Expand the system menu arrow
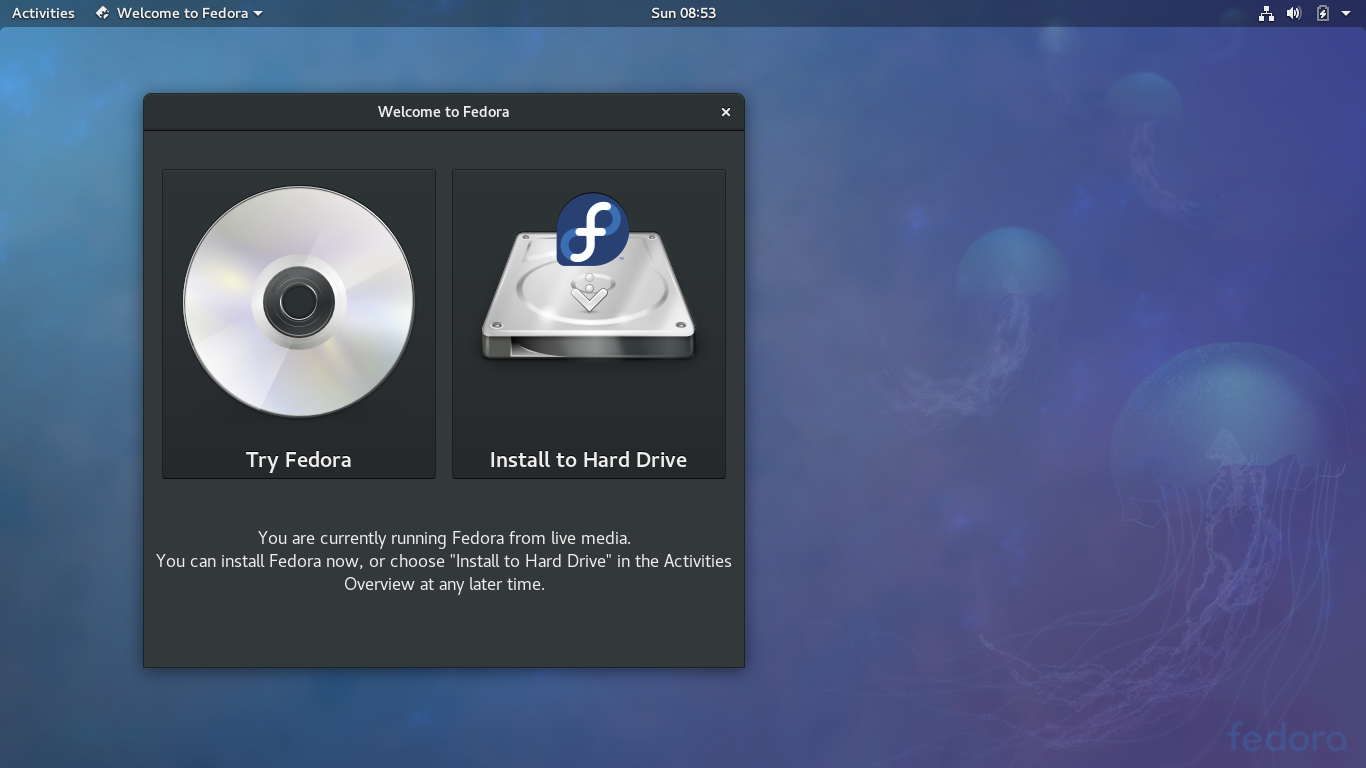The height and width of the screenshot is (768, 1366). [1346, 13]
